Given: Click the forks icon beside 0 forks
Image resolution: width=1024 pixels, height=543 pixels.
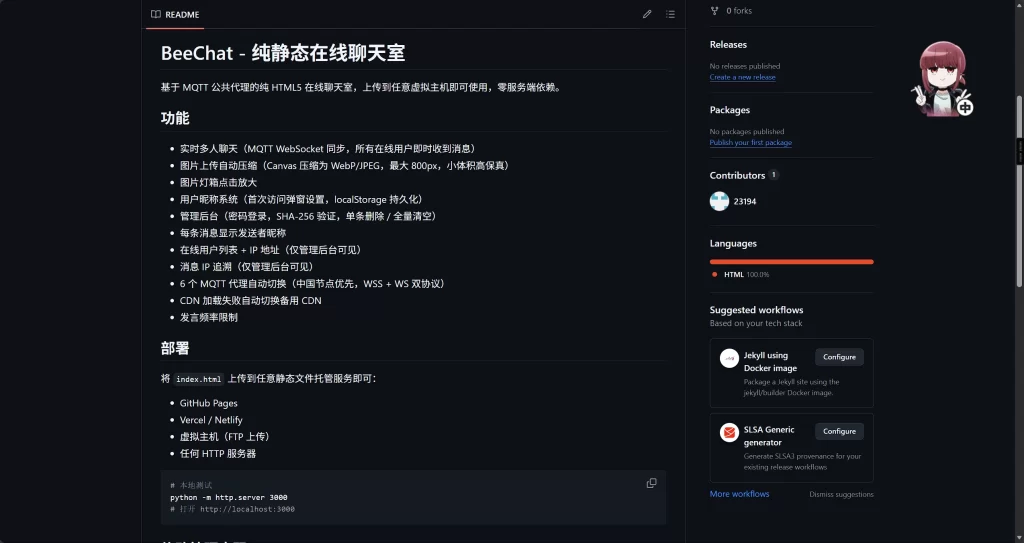Looking at the screenshot, I should [714, 10].
